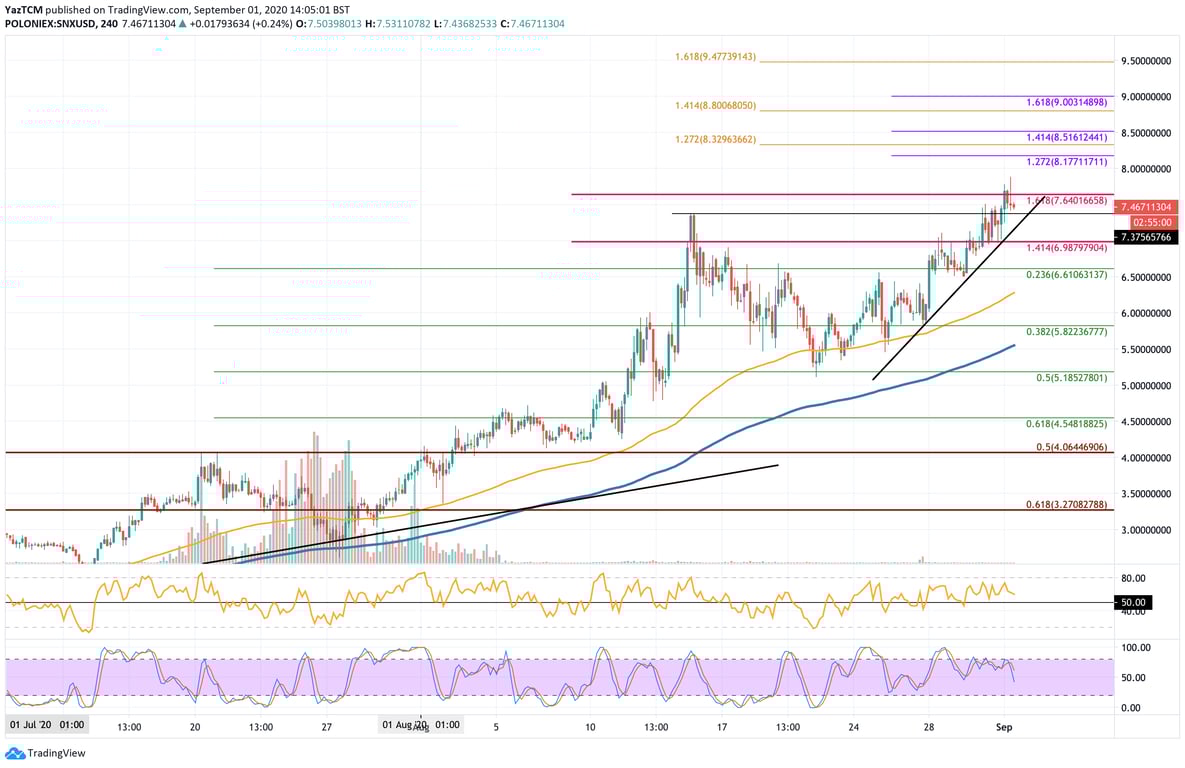1185x768 pixels.
Task: Click the 01 Aug '20 date axis label
Action: (405, 727)
